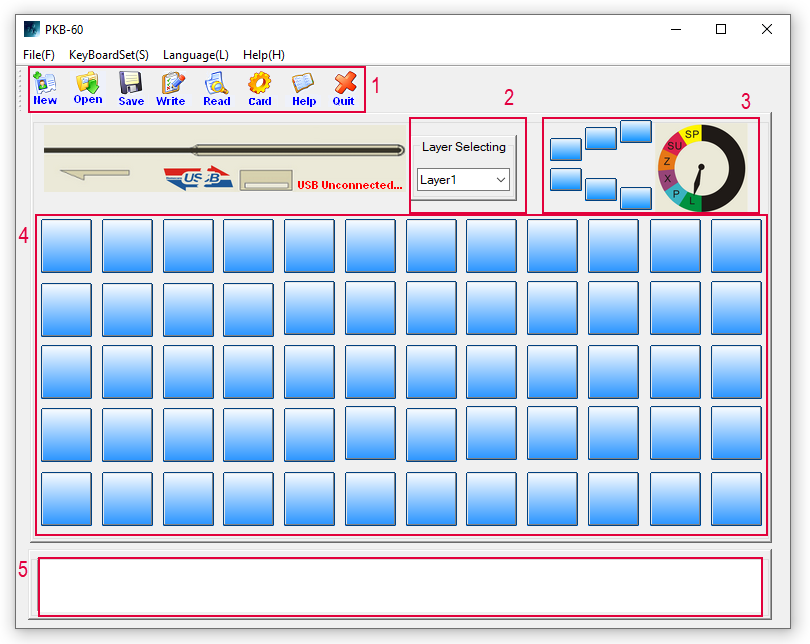The image size is (810, 644).
Task: Click the top-right blue key in grid
Action: [736, 246]
